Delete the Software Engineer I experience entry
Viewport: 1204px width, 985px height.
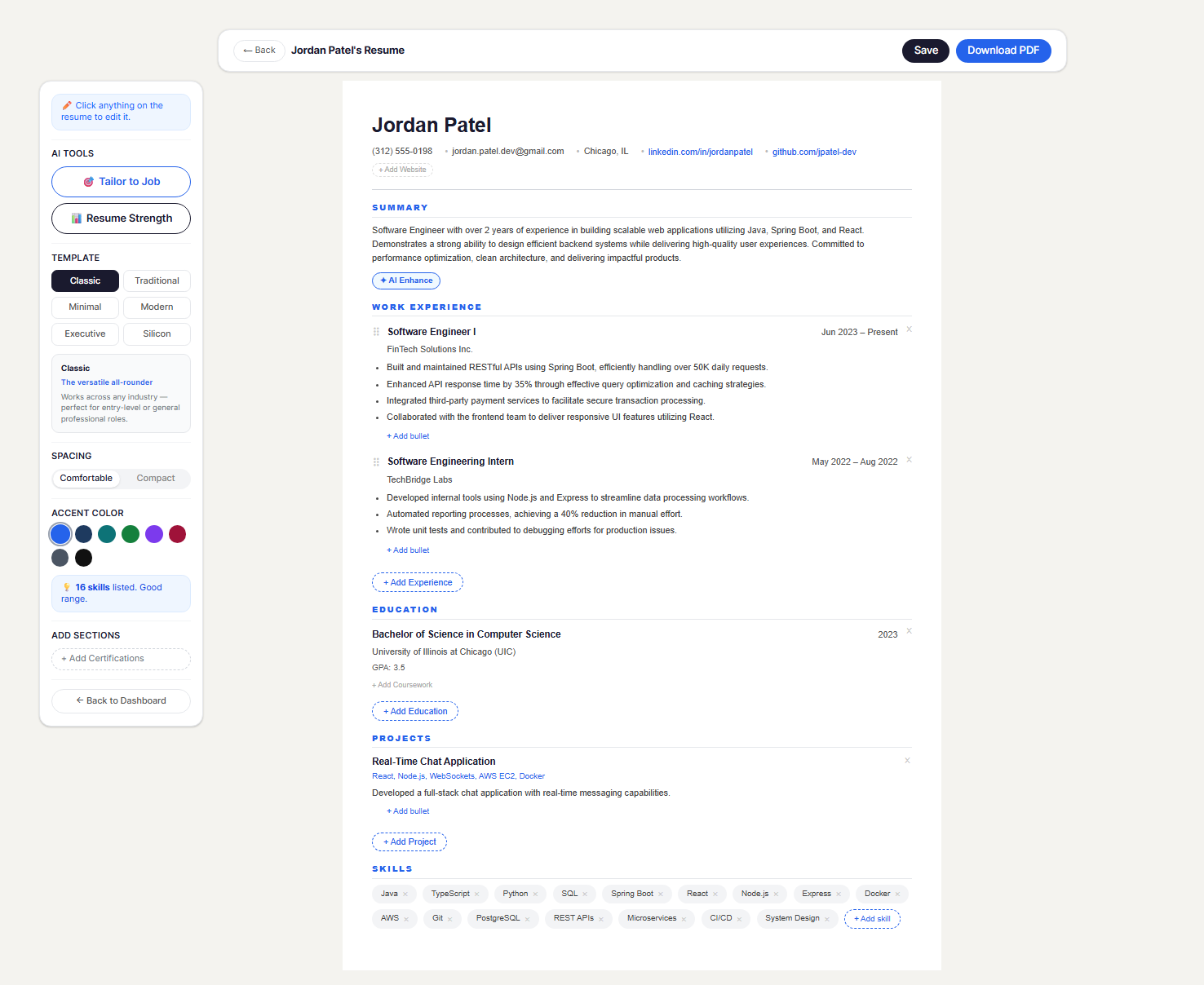tap(908, 331)
